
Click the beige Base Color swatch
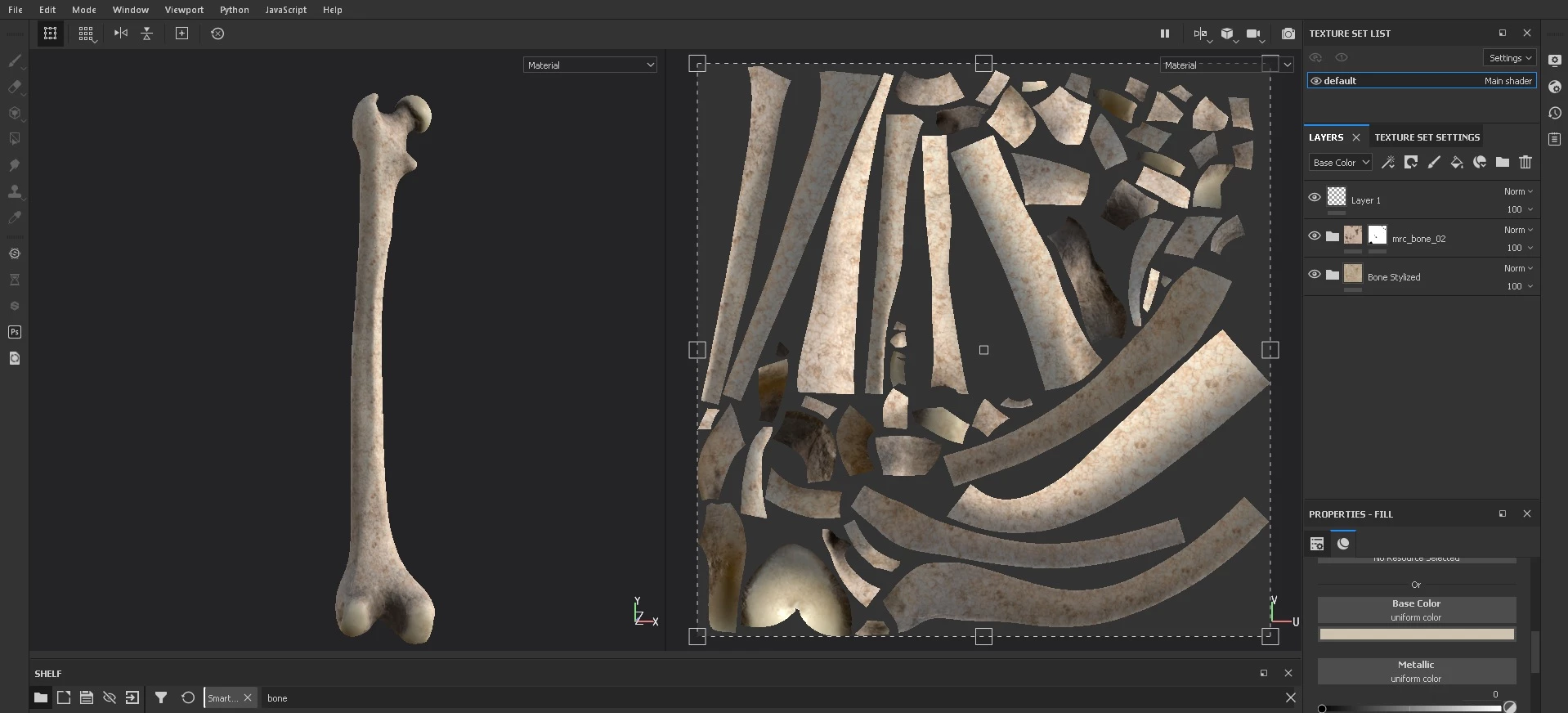click(x=1416, y=634)
